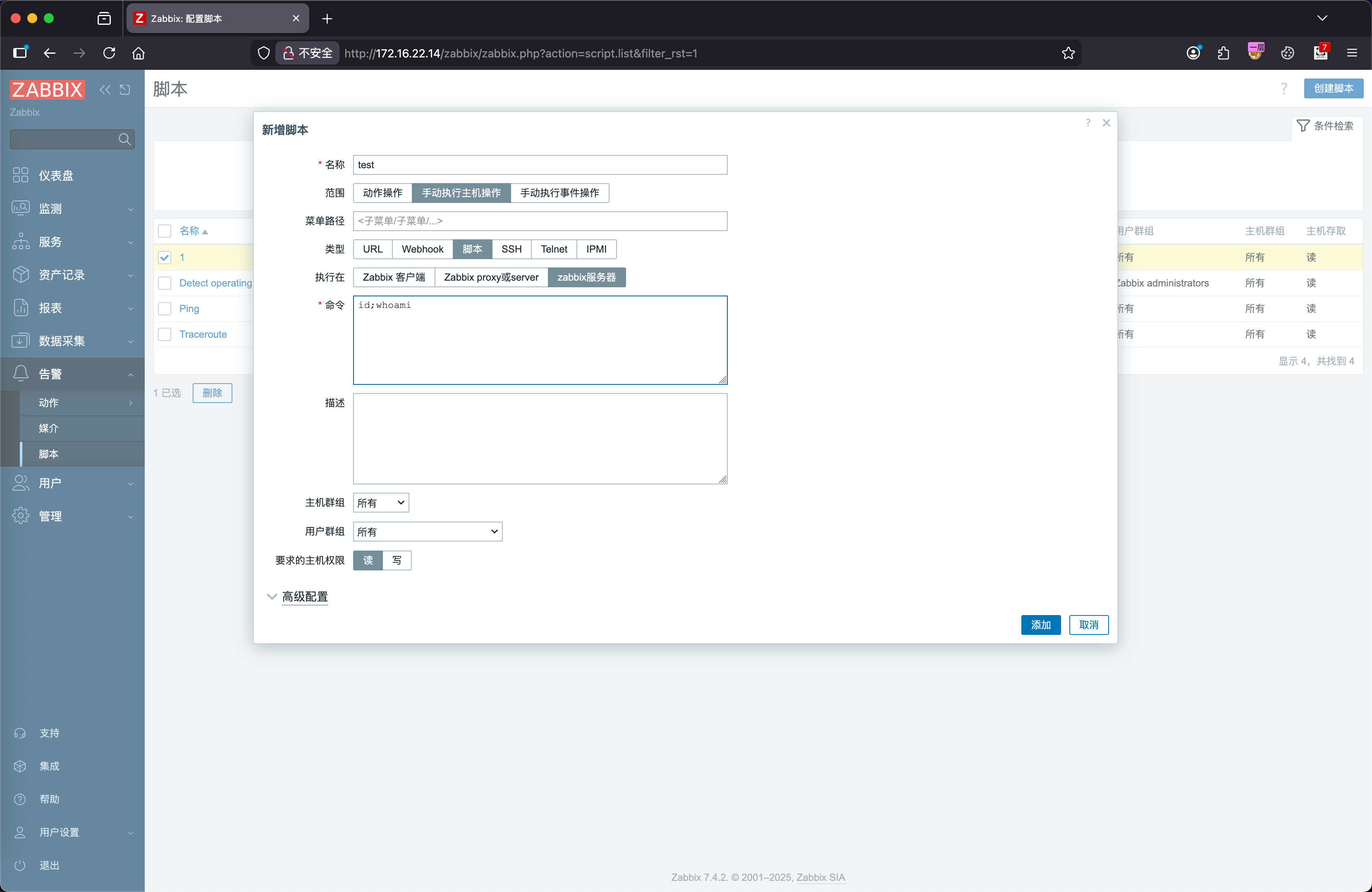Screen dimensions: 1372x892
Task: Click the 添加 button
Action: (x=1040, y=625)
